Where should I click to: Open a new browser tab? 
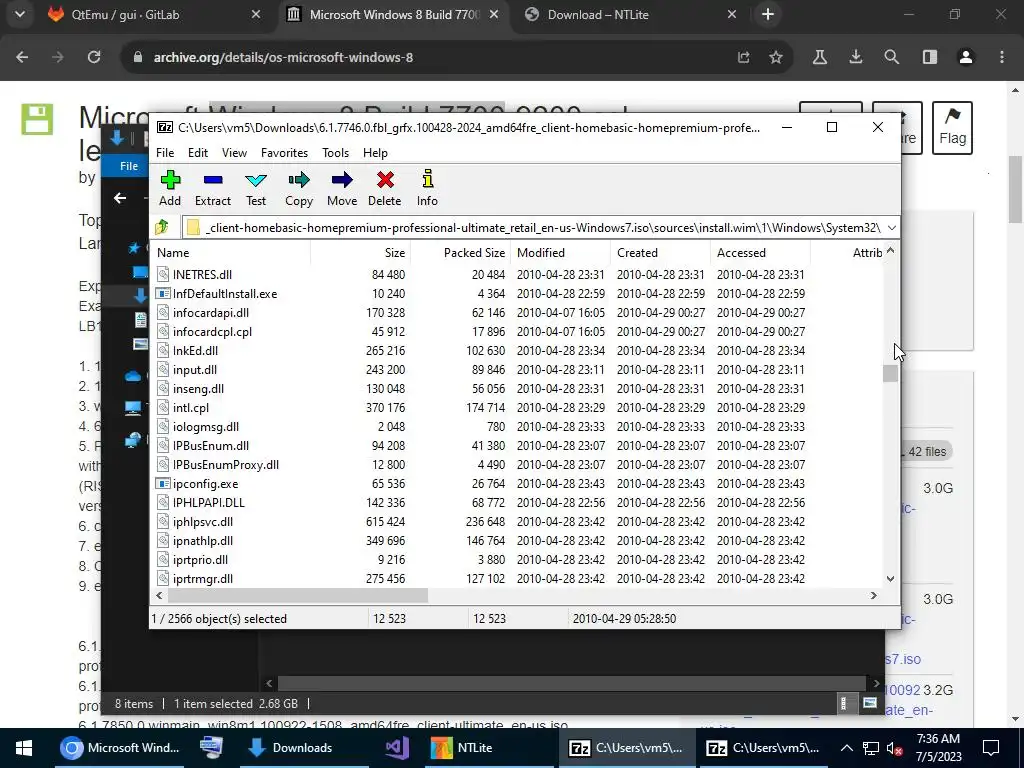(x=768, y=14)
